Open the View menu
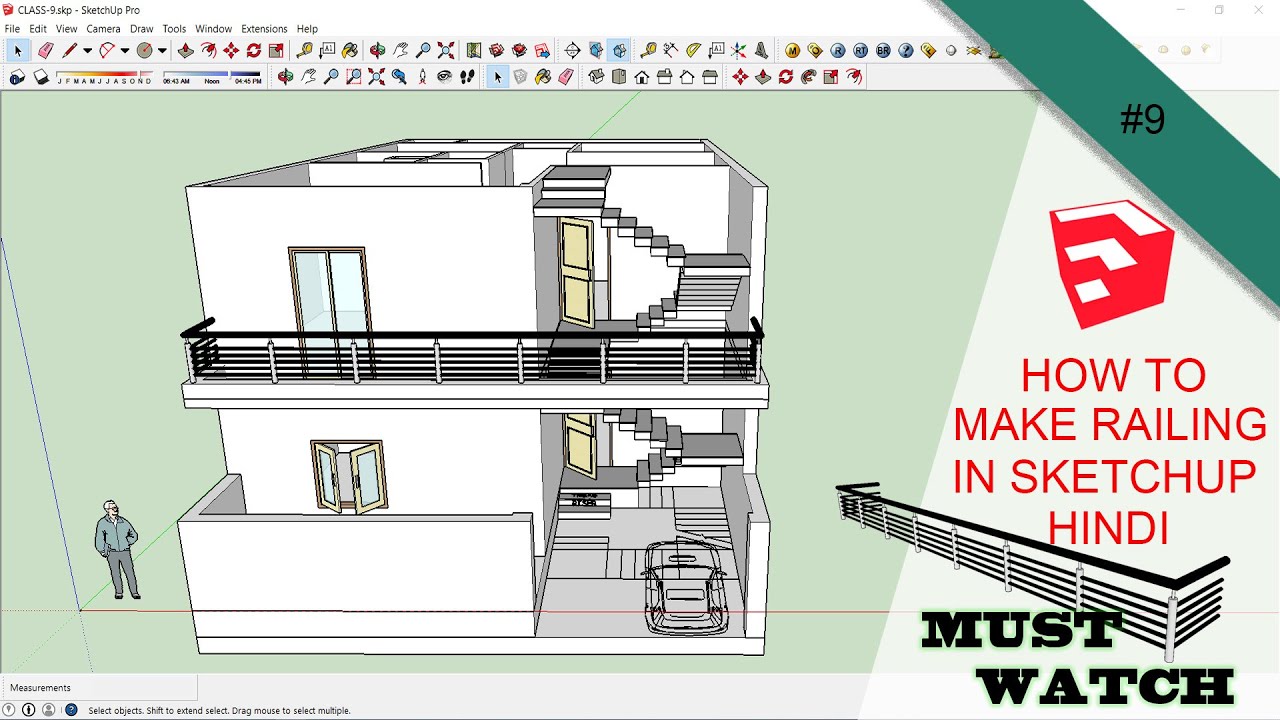Screen dimensions: 1280x720 [66, 29]
